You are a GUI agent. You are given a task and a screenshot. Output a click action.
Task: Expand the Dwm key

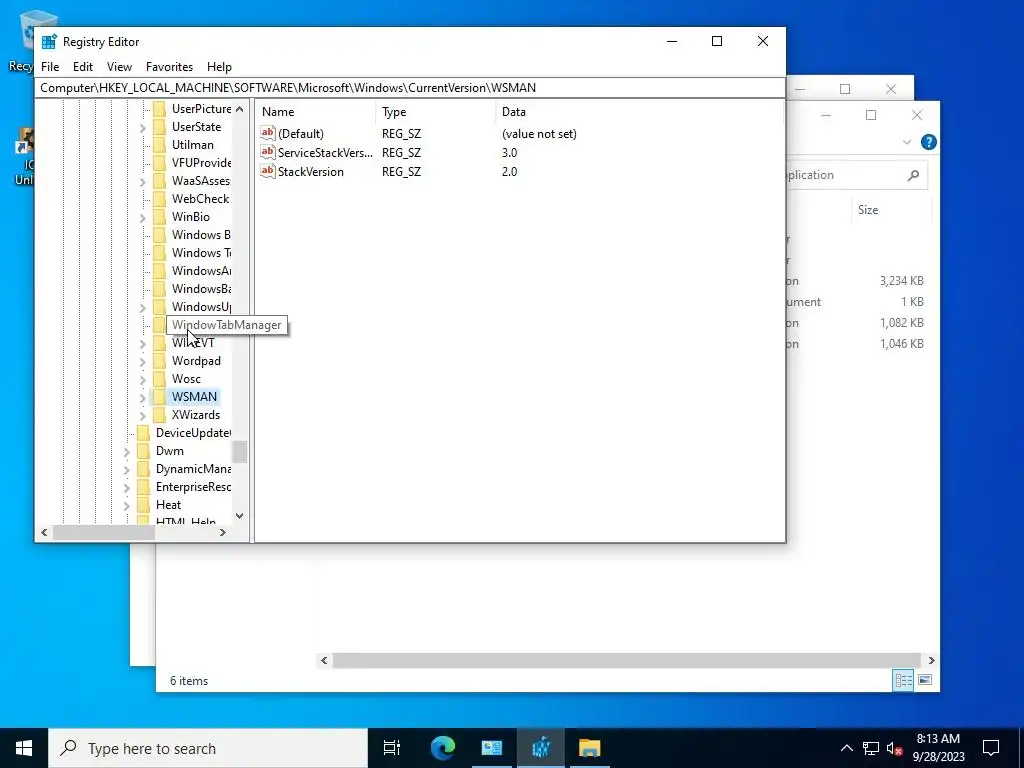point(127,451)
